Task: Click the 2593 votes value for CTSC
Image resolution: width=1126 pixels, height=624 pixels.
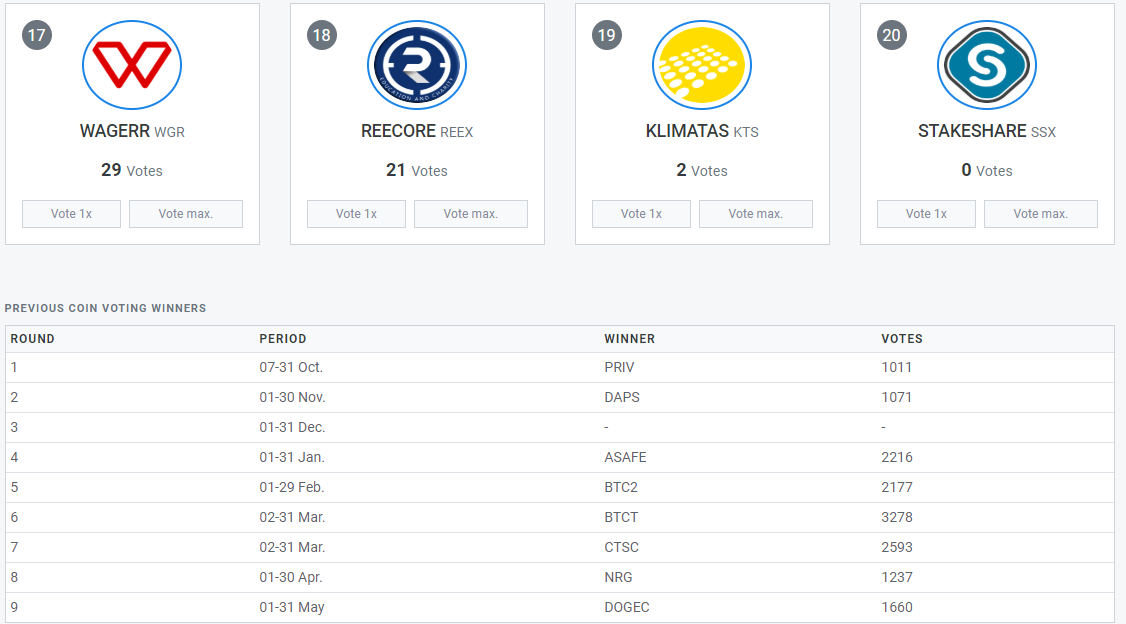Action: tap(897, 548)
